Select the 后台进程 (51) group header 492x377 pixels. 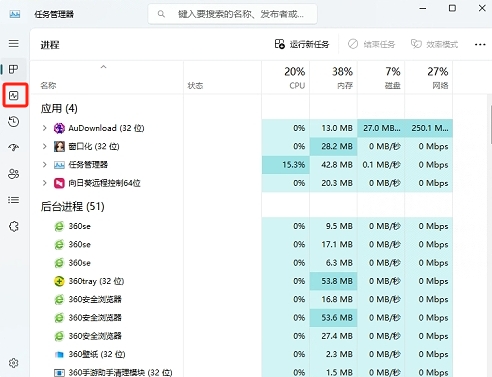point(72,206)
